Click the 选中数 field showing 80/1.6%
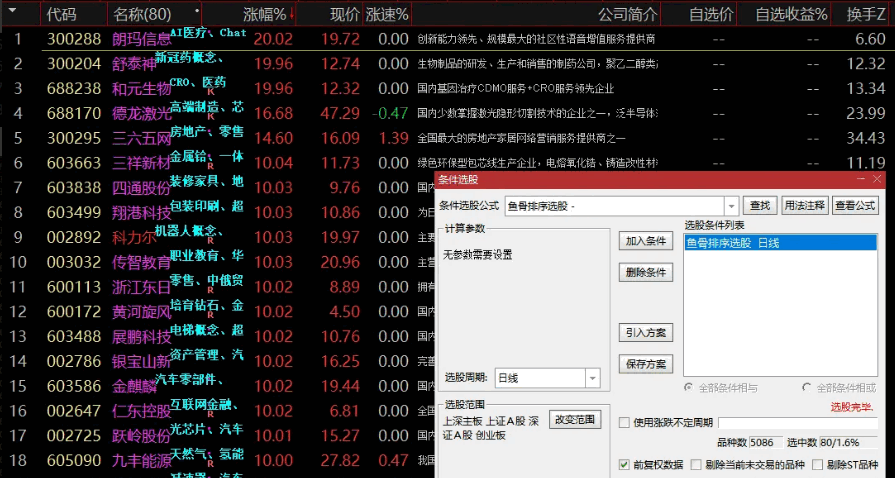The image size is (895, 478). coord(847,443)
